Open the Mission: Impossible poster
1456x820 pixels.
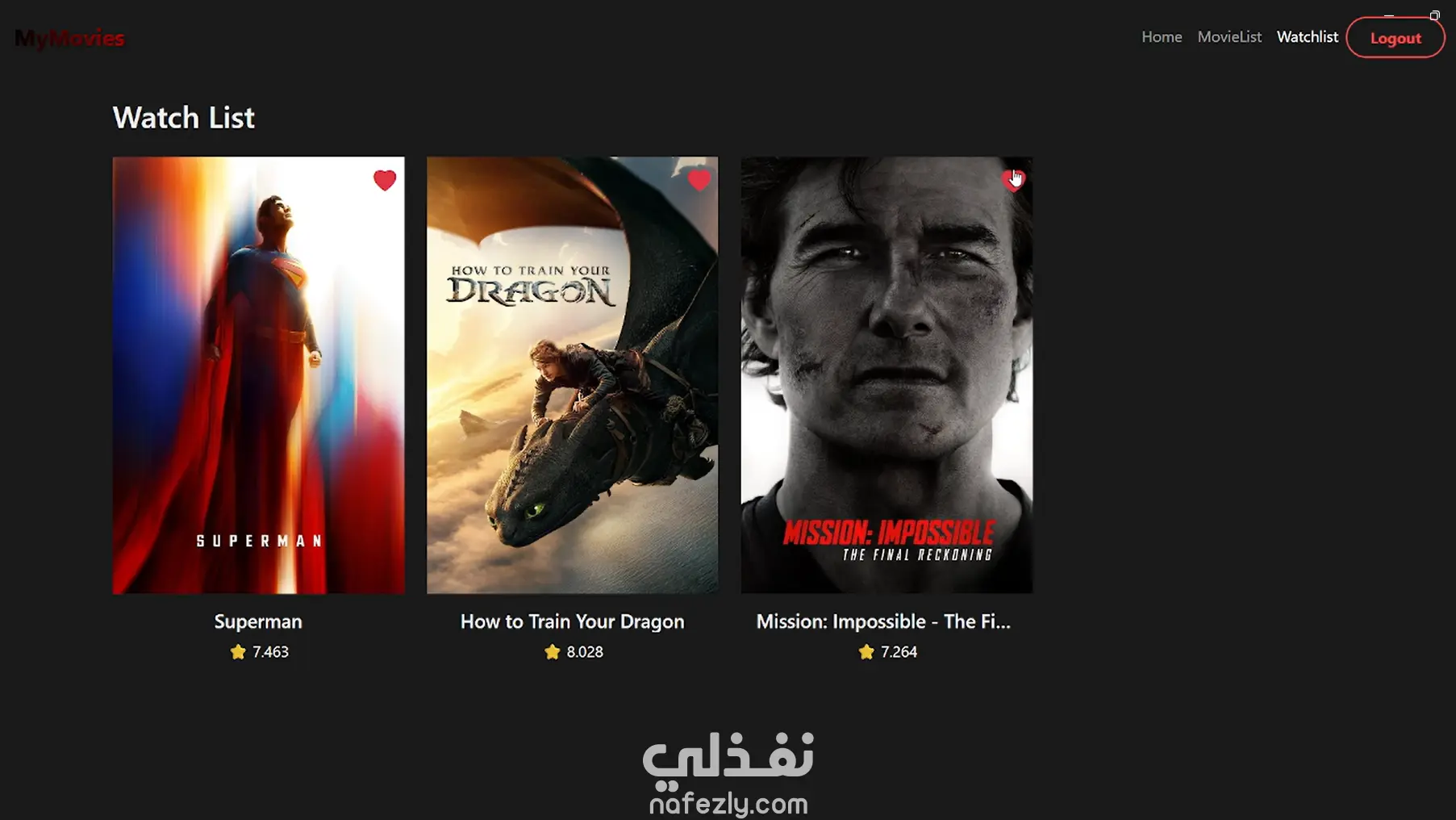click(x=887, y=375)
